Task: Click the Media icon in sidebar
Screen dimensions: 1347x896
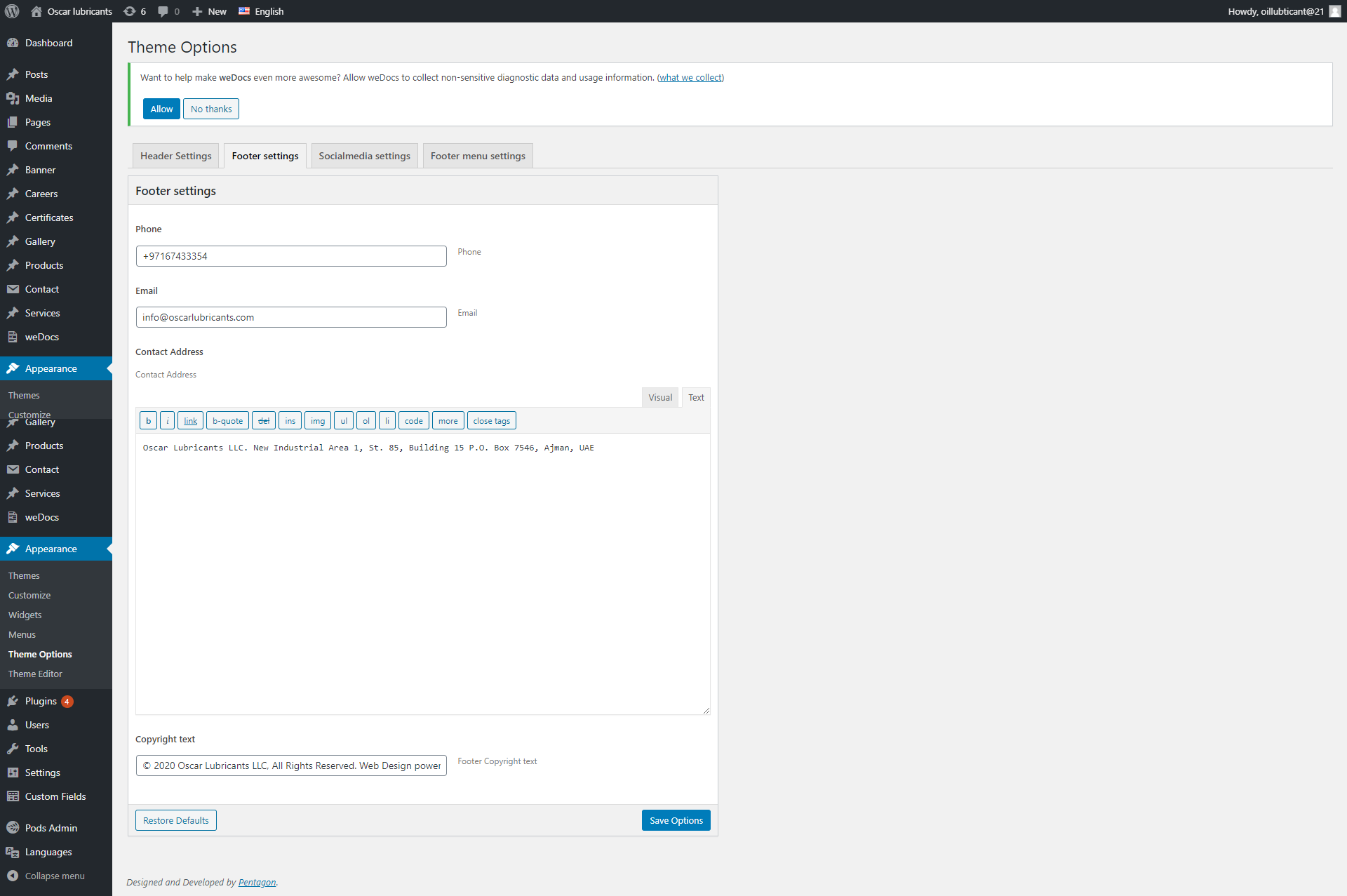Action: [x=13, y=98]
